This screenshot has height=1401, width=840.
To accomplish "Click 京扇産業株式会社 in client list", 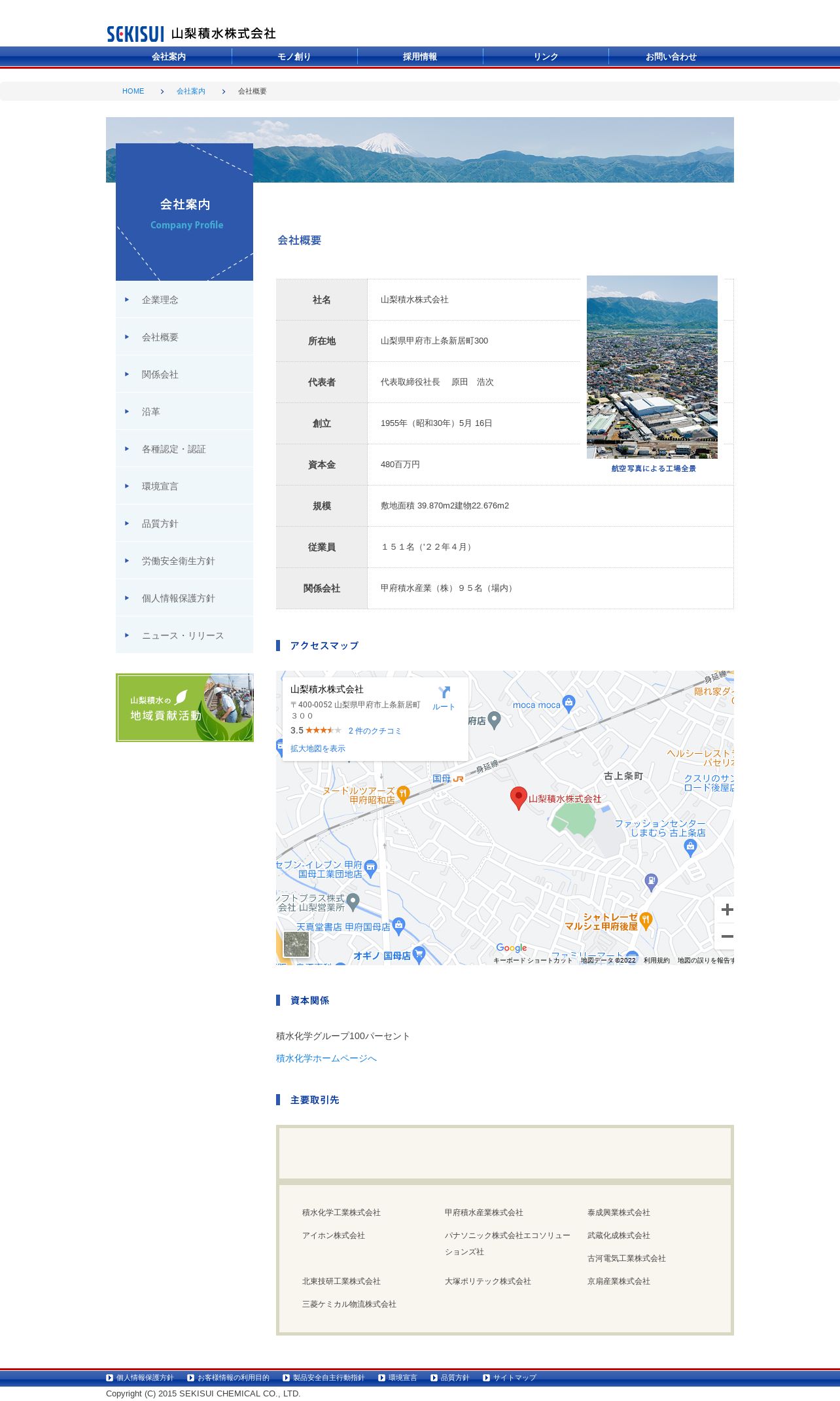I will 619,1281.
